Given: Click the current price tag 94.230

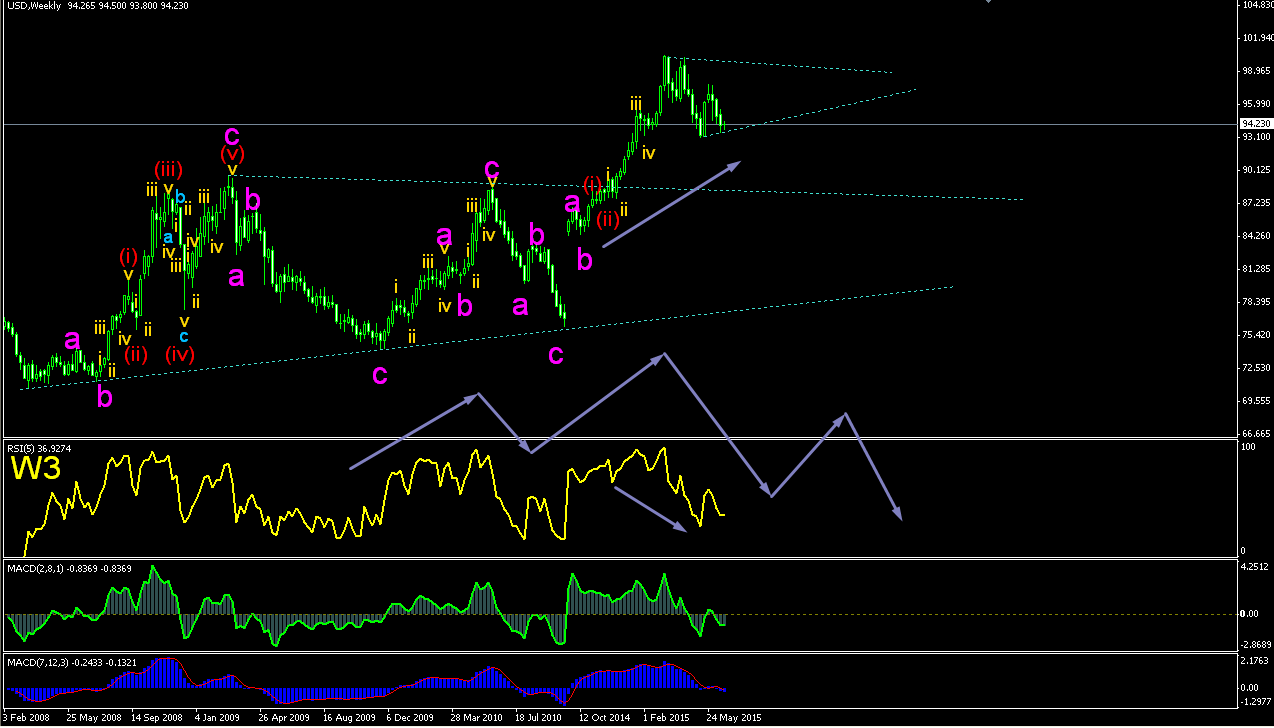Looking at the screenshot, I should coord(1254,124).
